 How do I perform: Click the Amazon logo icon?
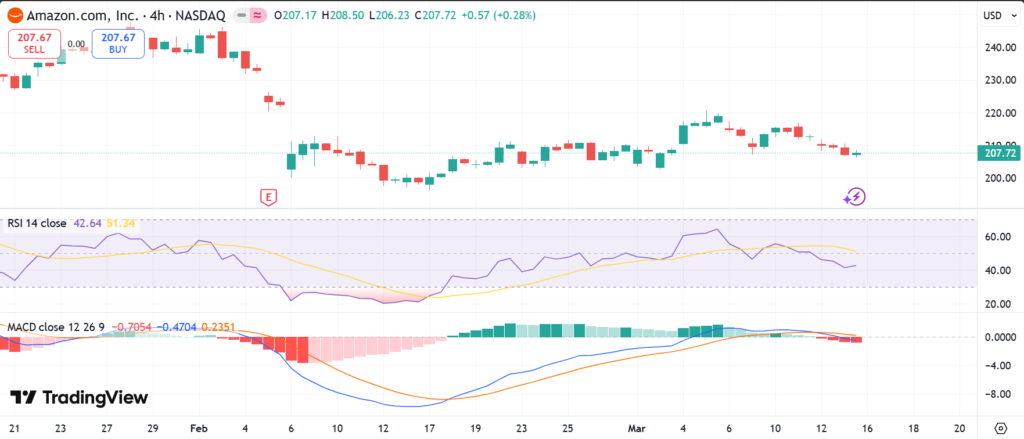tap(14, 16)
